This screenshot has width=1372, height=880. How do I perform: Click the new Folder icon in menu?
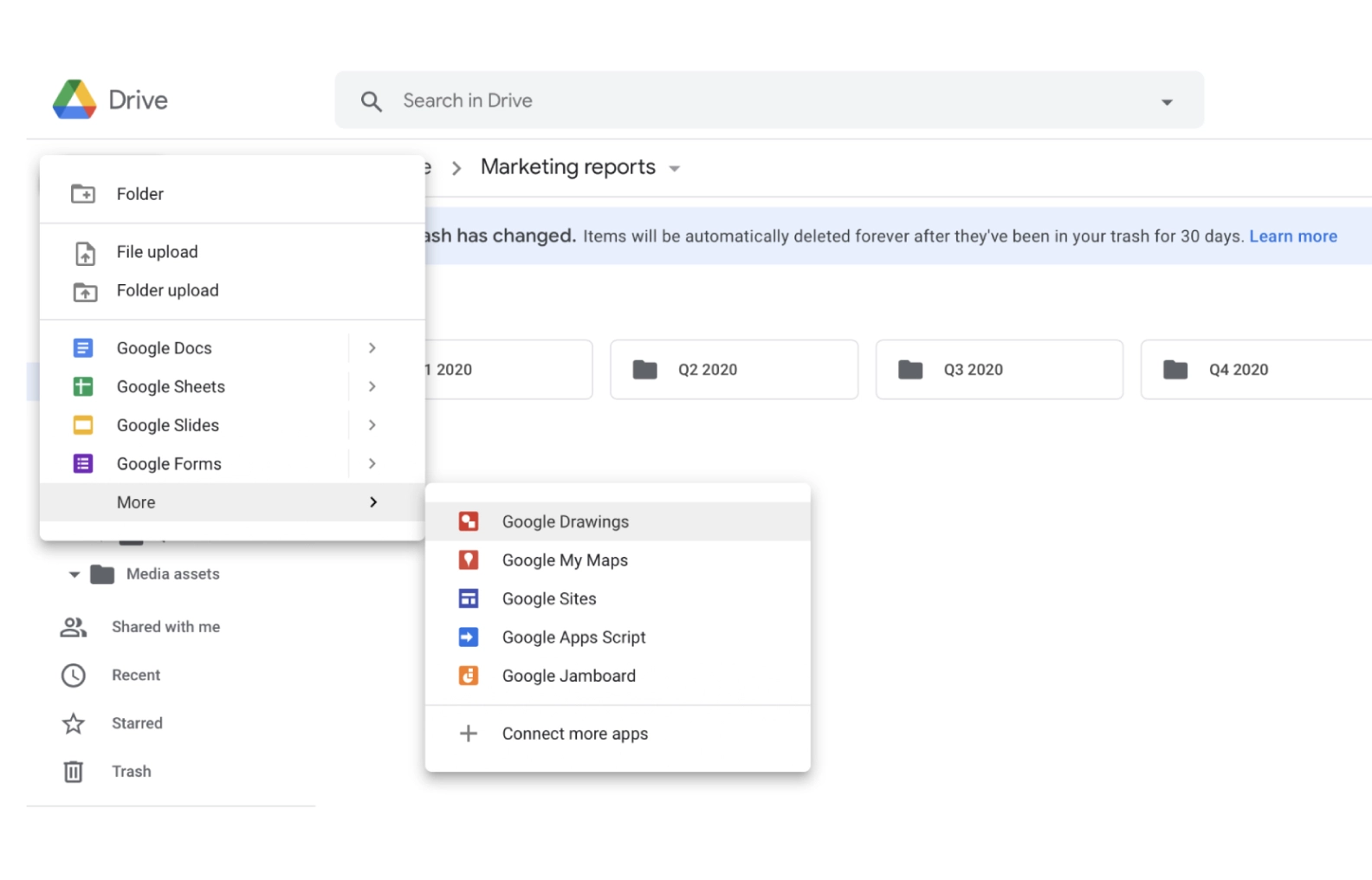click(83, 193)
